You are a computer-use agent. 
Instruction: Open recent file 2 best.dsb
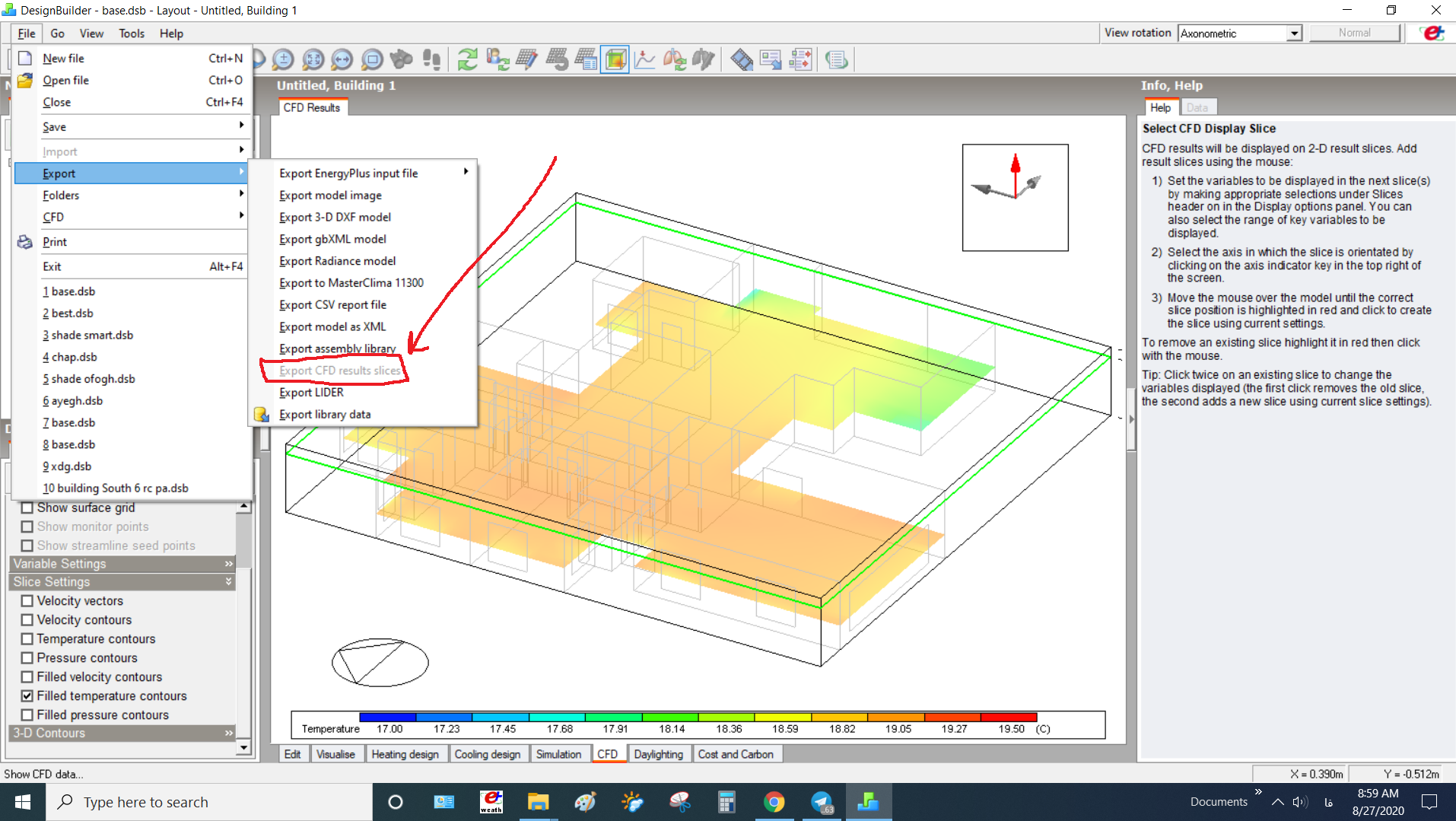[131, 313]
